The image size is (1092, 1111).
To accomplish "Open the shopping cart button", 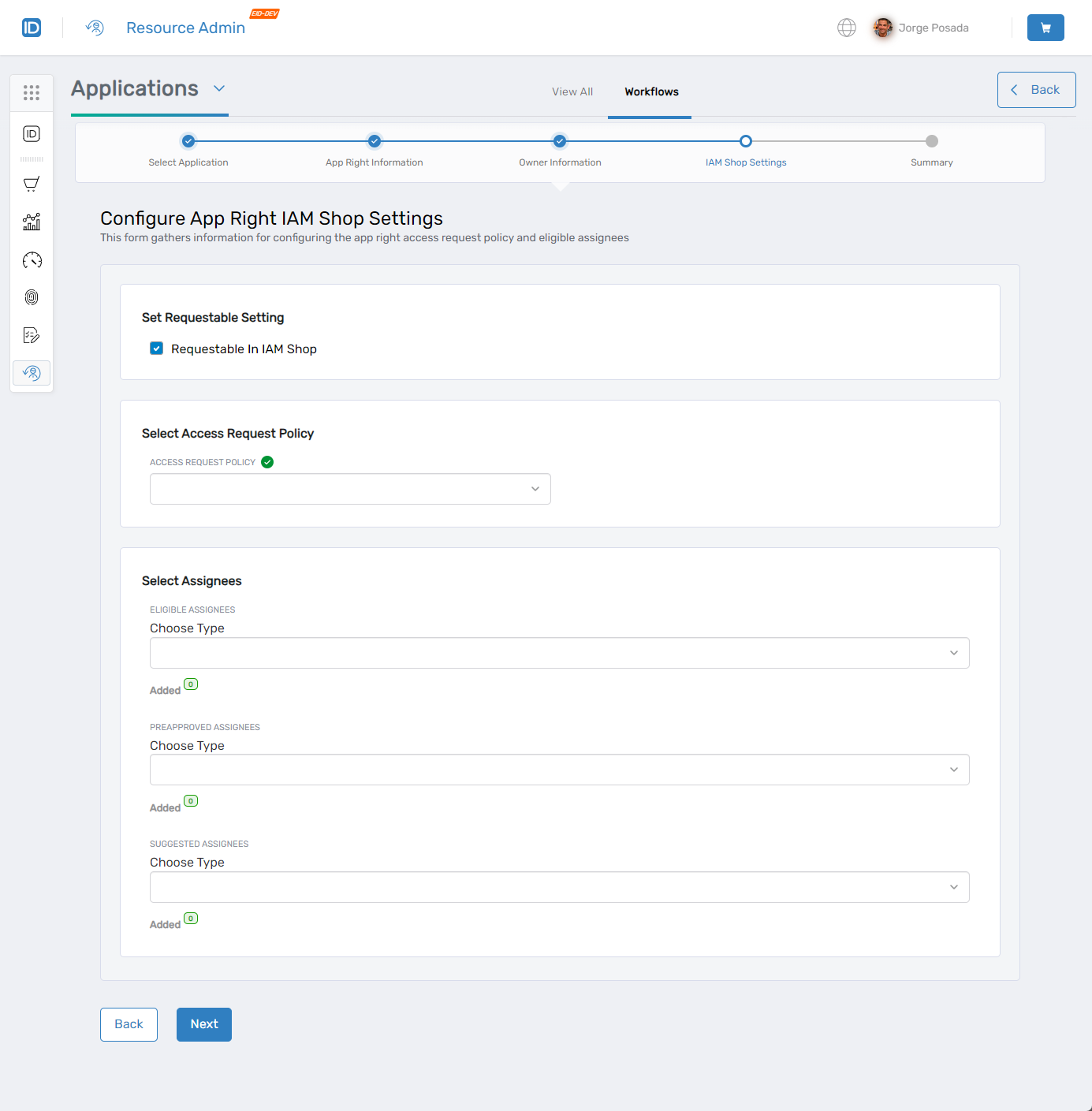I will [x=1045, y=28].
